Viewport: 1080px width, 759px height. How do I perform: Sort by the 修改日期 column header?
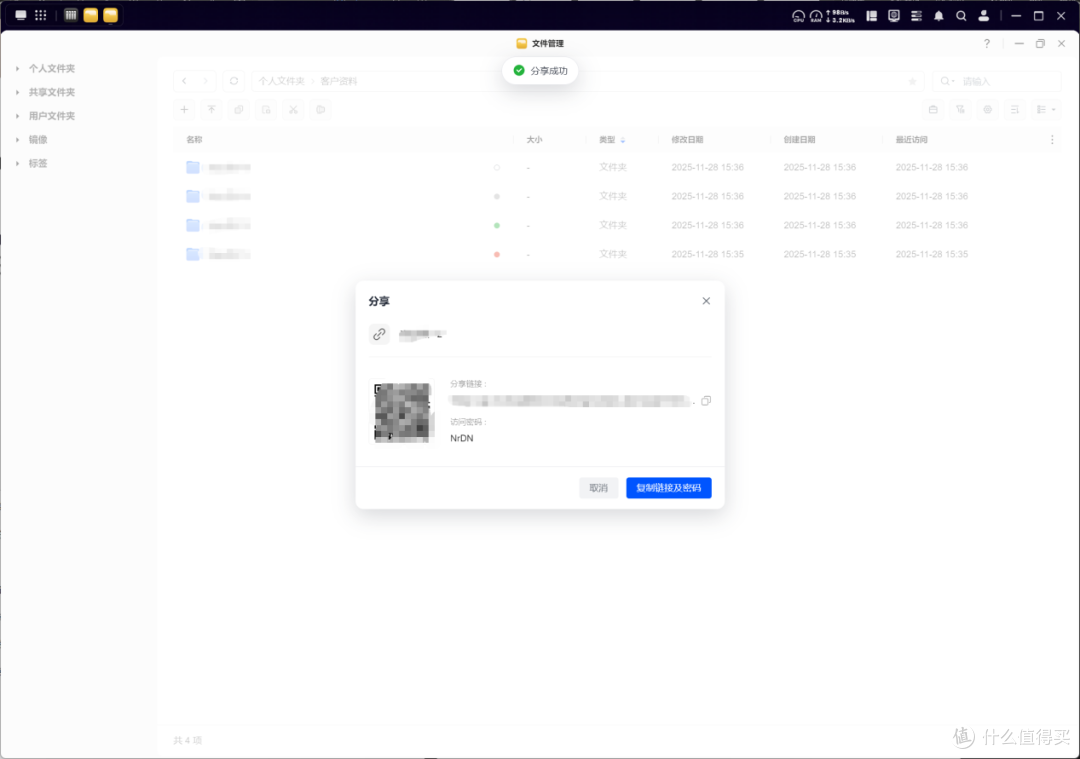coord(687,140)
